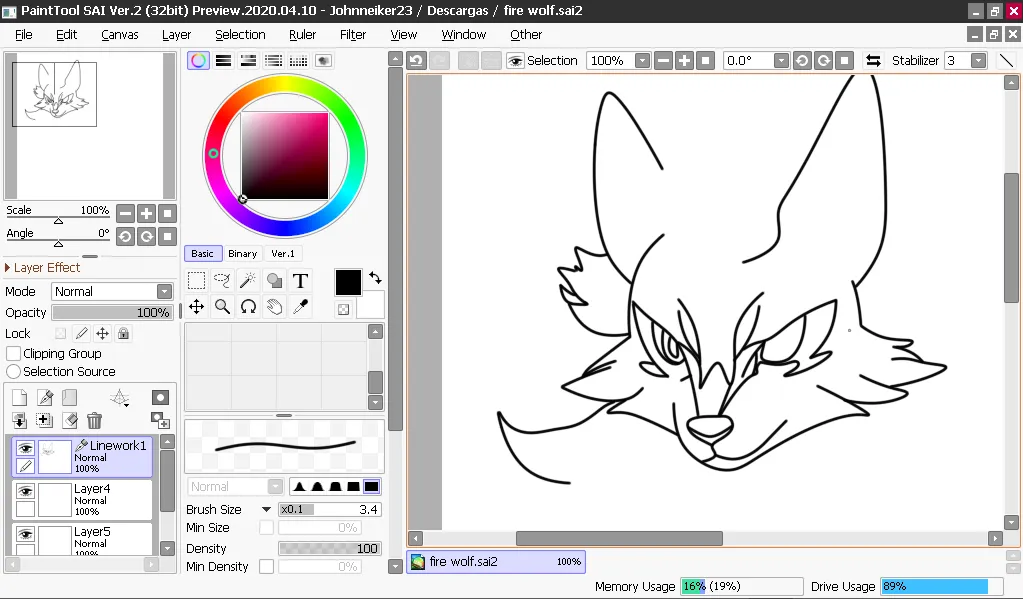Zoom in with the toolbar plus button

tap(684, 61)
